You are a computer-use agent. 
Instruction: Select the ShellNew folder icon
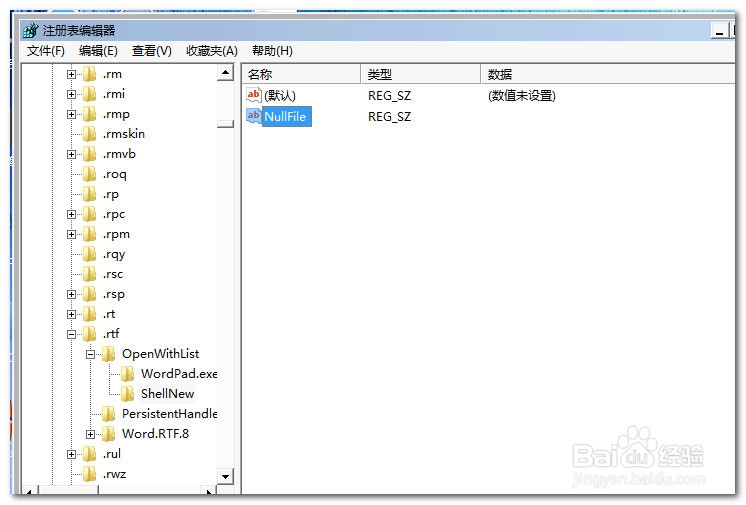(128, 394)
